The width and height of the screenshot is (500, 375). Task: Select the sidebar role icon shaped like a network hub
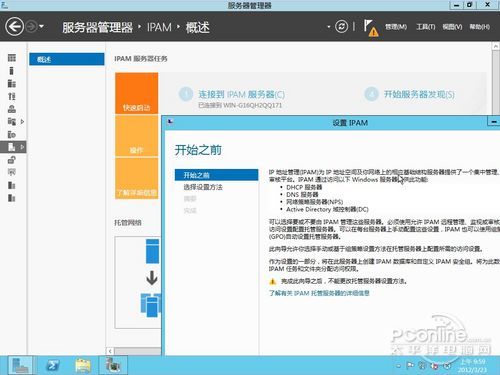click(12, 109)
